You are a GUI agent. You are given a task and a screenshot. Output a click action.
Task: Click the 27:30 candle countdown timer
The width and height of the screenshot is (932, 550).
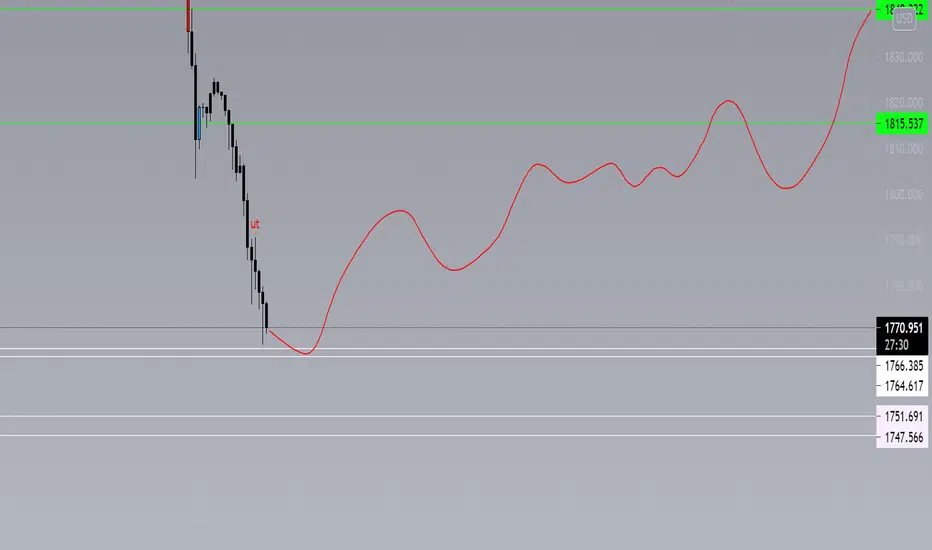(x=896, y=345)
